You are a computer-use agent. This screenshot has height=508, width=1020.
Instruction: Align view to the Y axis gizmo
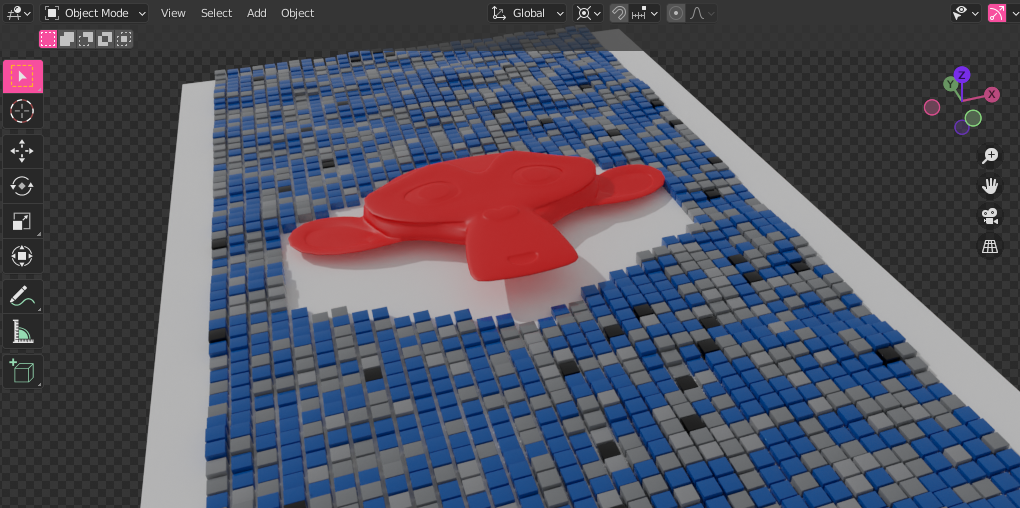click(x=950, y=85)
